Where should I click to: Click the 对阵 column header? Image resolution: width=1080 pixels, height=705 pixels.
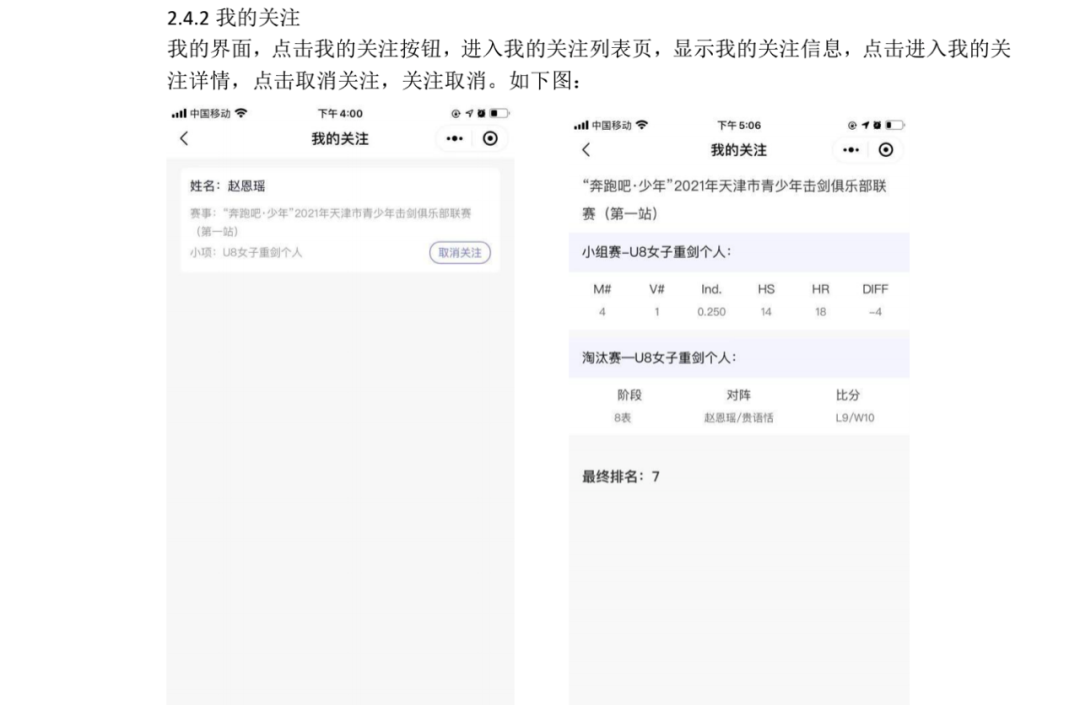coord(738,394)
